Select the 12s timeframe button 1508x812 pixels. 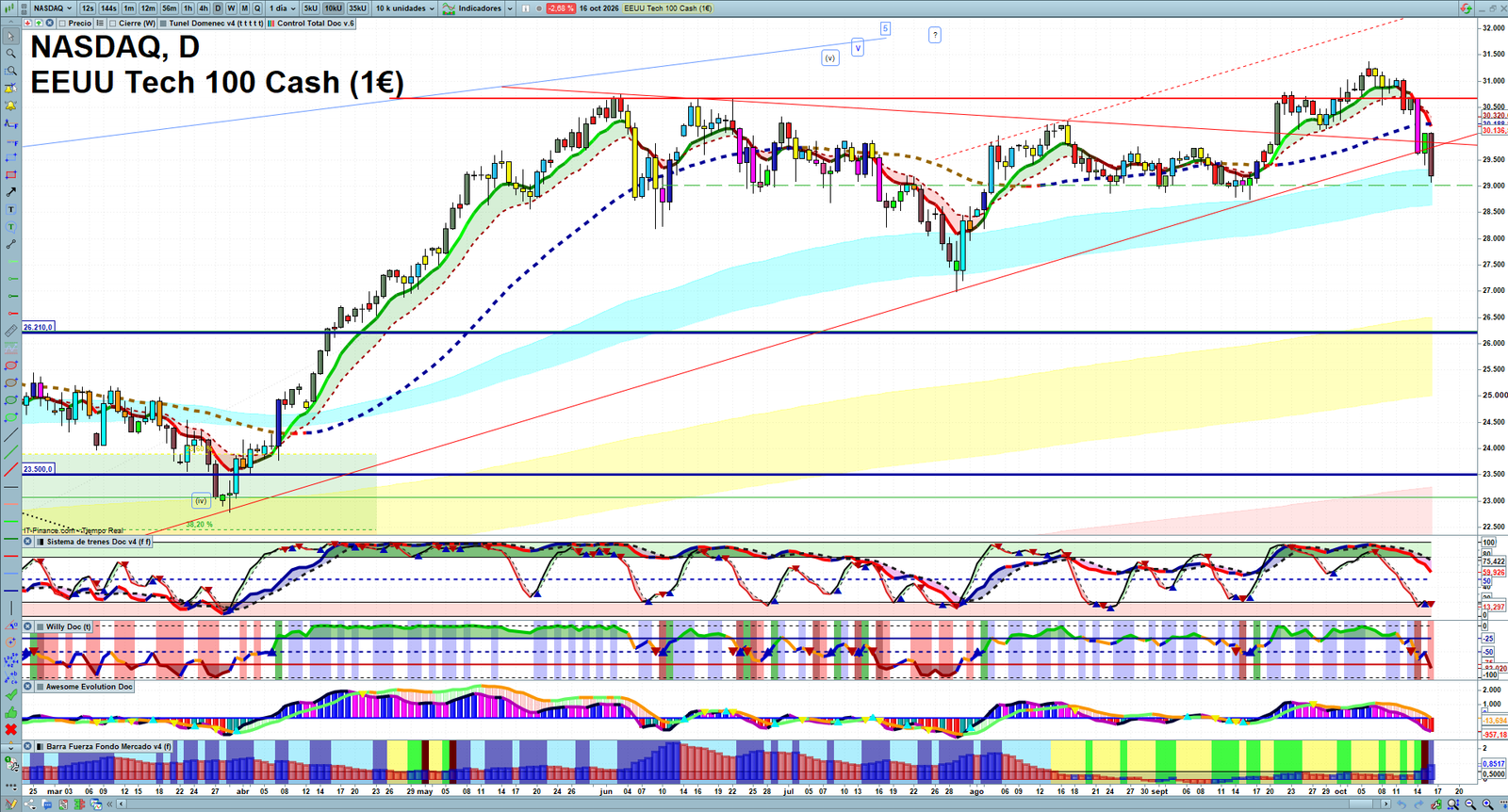tap(88, 8)
